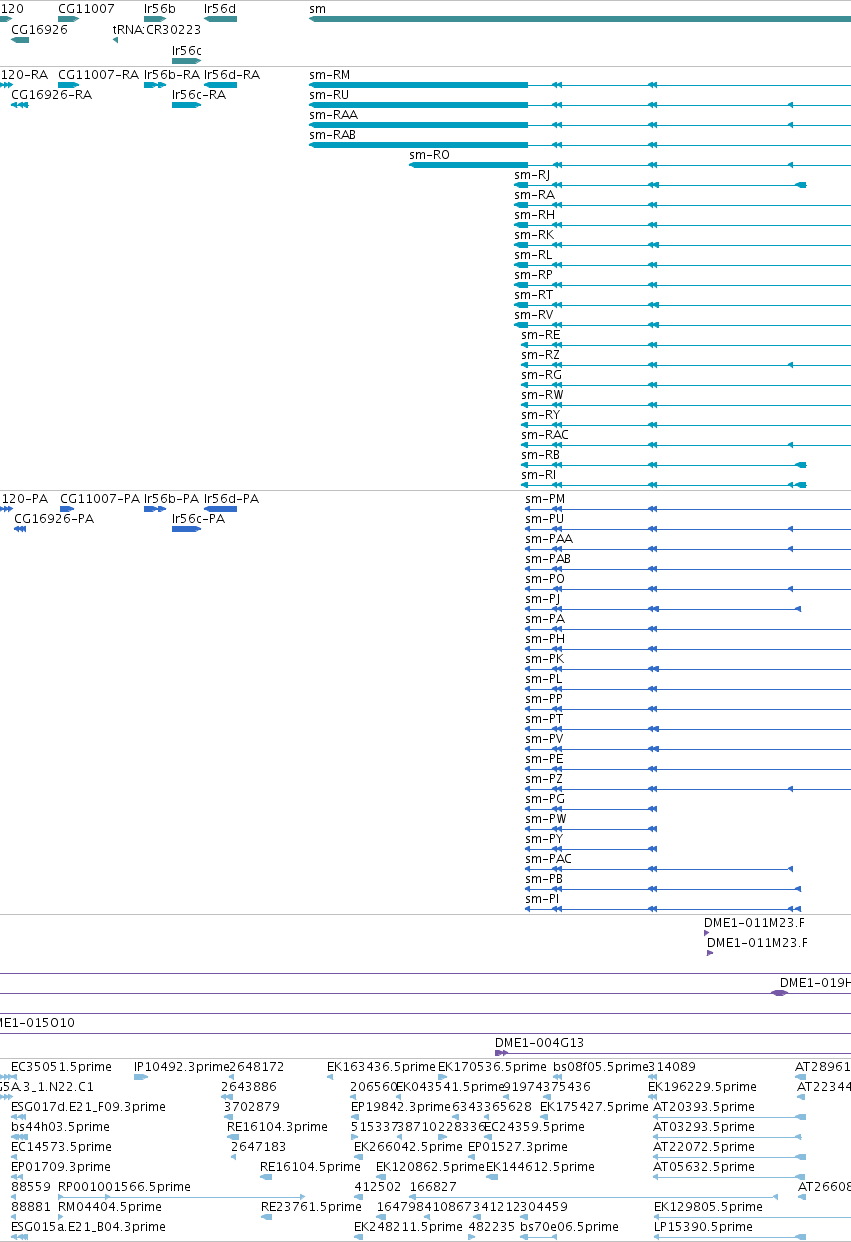Select the sm-PV protein label
Image resolution: width=851 pixels, height=1242 pixels.
point(544,739)
